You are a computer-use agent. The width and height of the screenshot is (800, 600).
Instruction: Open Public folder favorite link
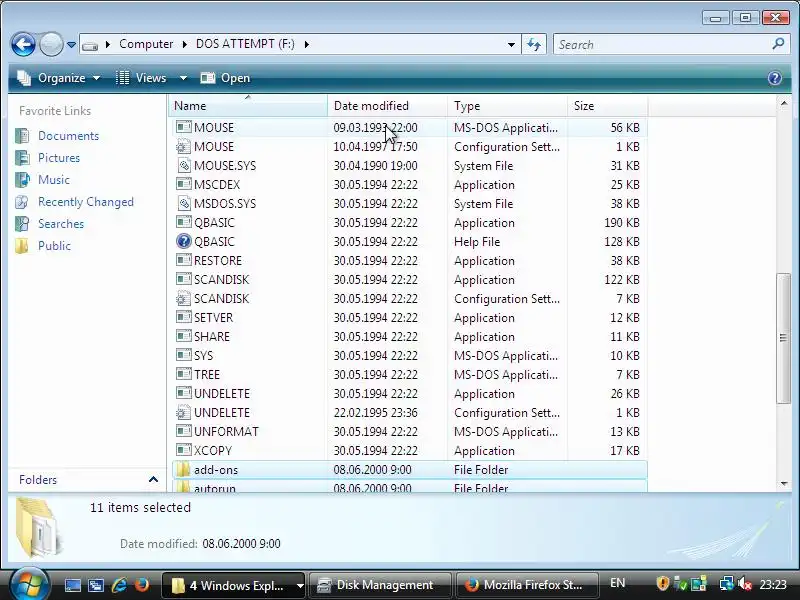pos(54,245)
